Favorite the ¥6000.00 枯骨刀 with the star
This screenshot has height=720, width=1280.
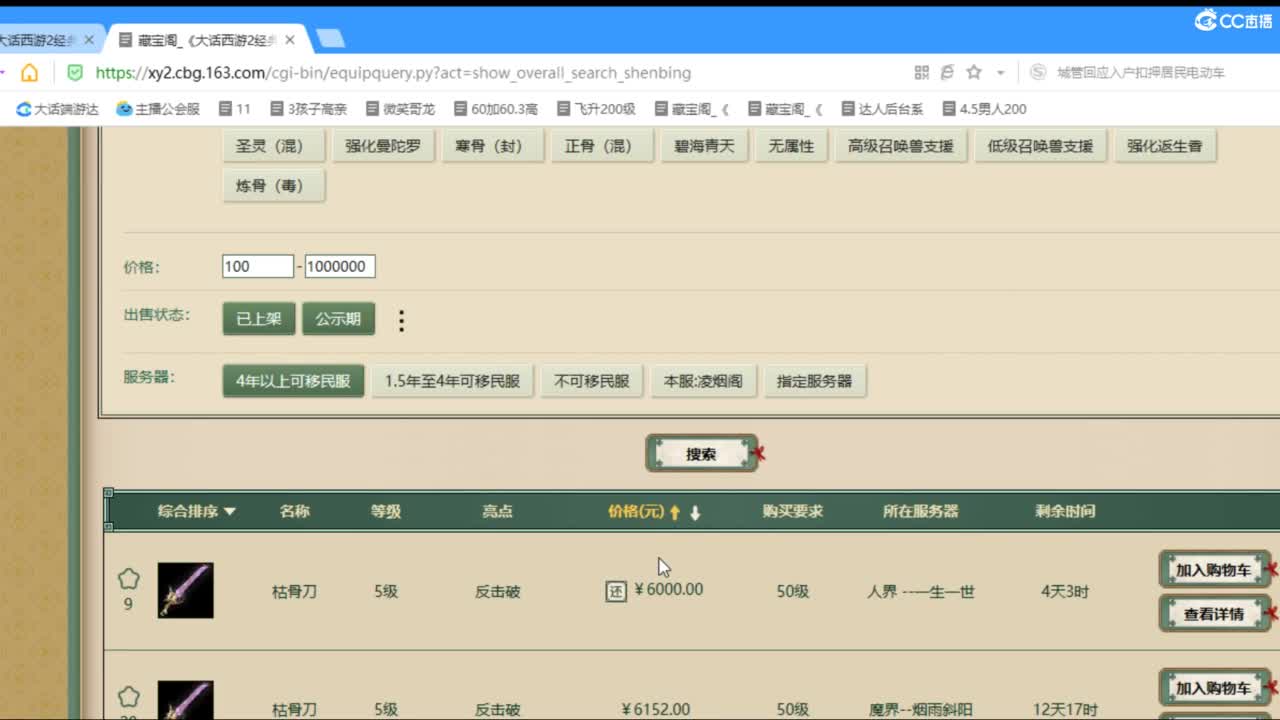pos(128,579)
